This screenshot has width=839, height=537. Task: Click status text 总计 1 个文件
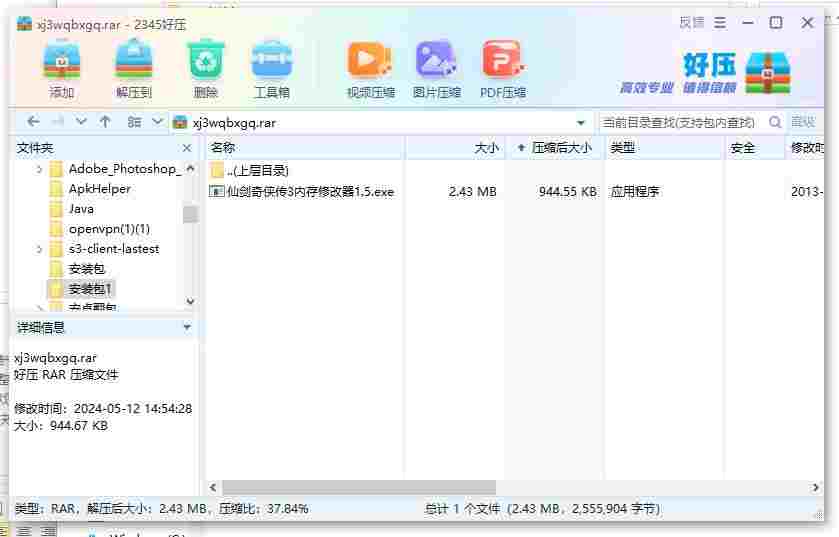click(x=463, y=509)
